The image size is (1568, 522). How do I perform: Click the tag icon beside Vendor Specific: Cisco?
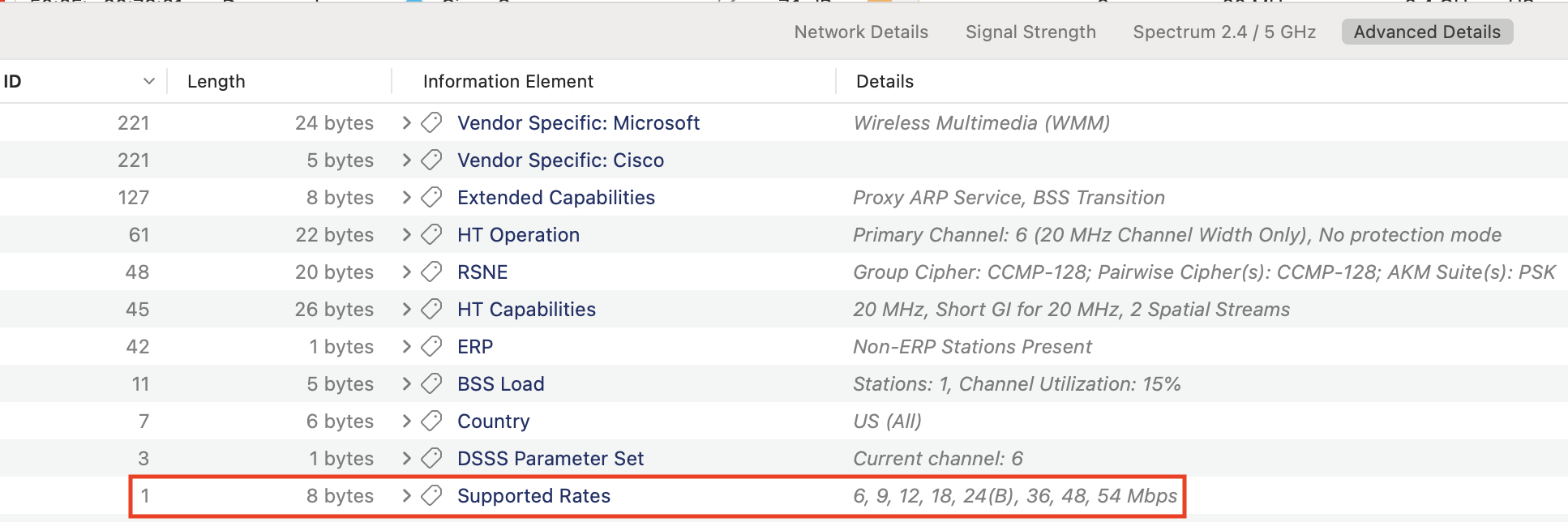coord(432,160)
